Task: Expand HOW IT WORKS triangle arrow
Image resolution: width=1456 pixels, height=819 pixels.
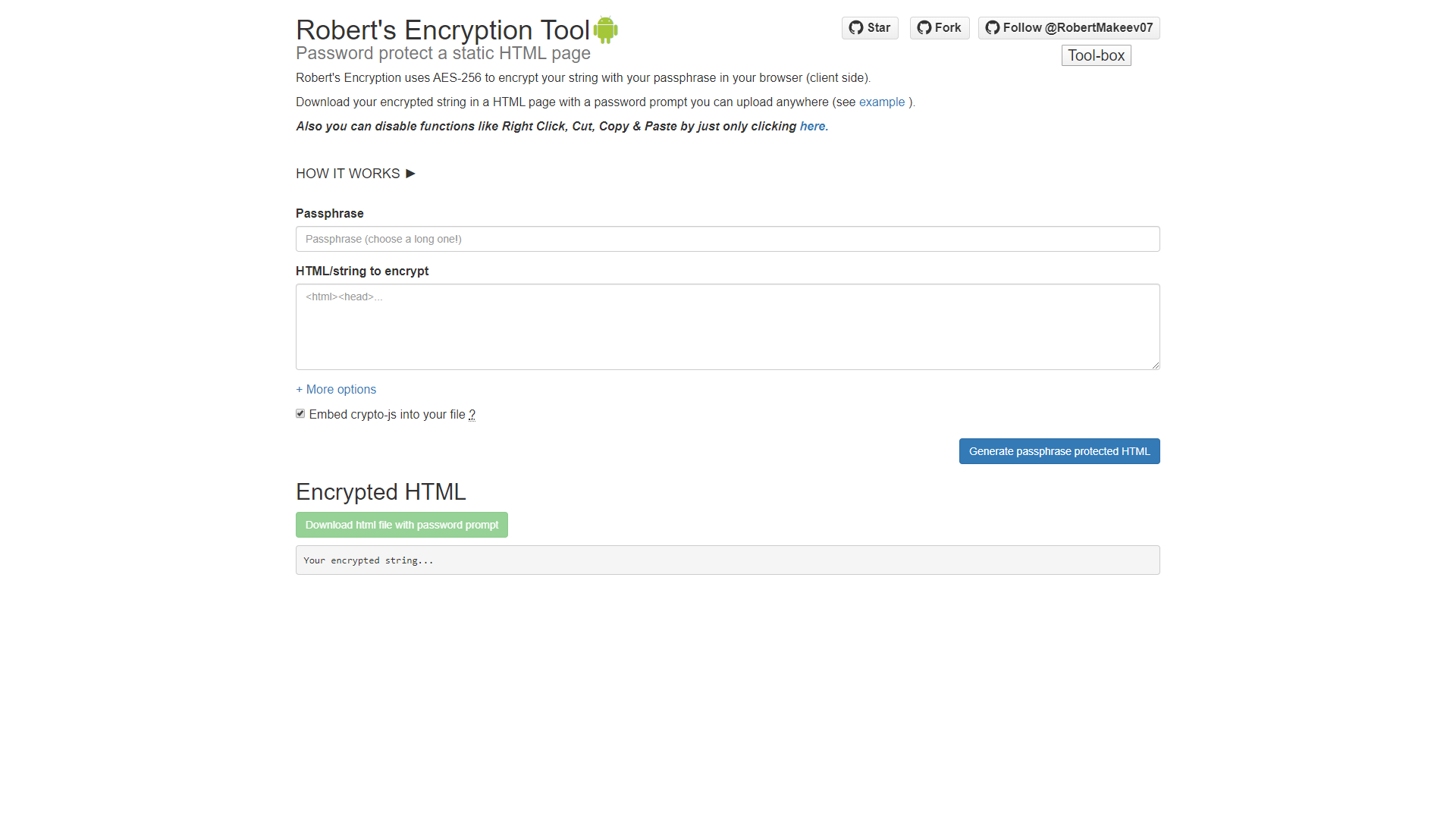Action: click(x=410, y=174)
